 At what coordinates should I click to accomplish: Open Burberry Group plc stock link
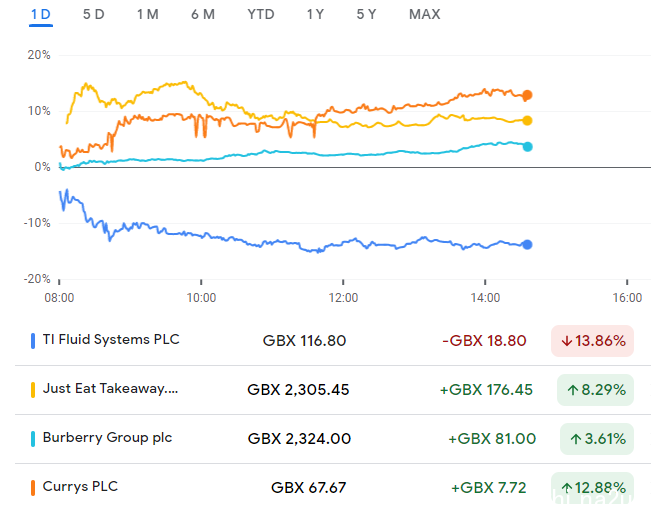click(x=107, y=438)
